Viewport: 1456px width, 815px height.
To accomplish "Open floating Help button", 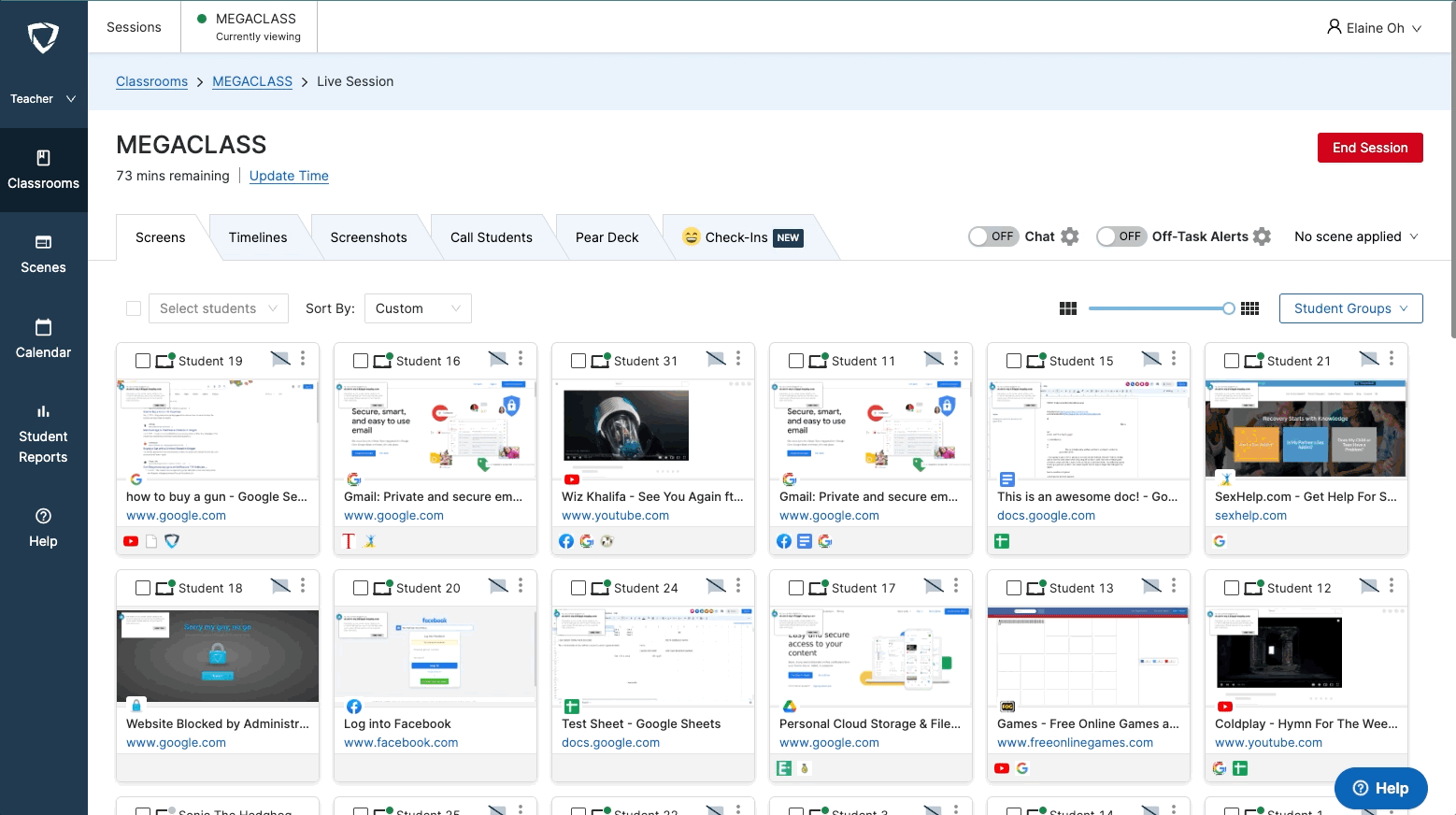I will tap(1380, 788).
